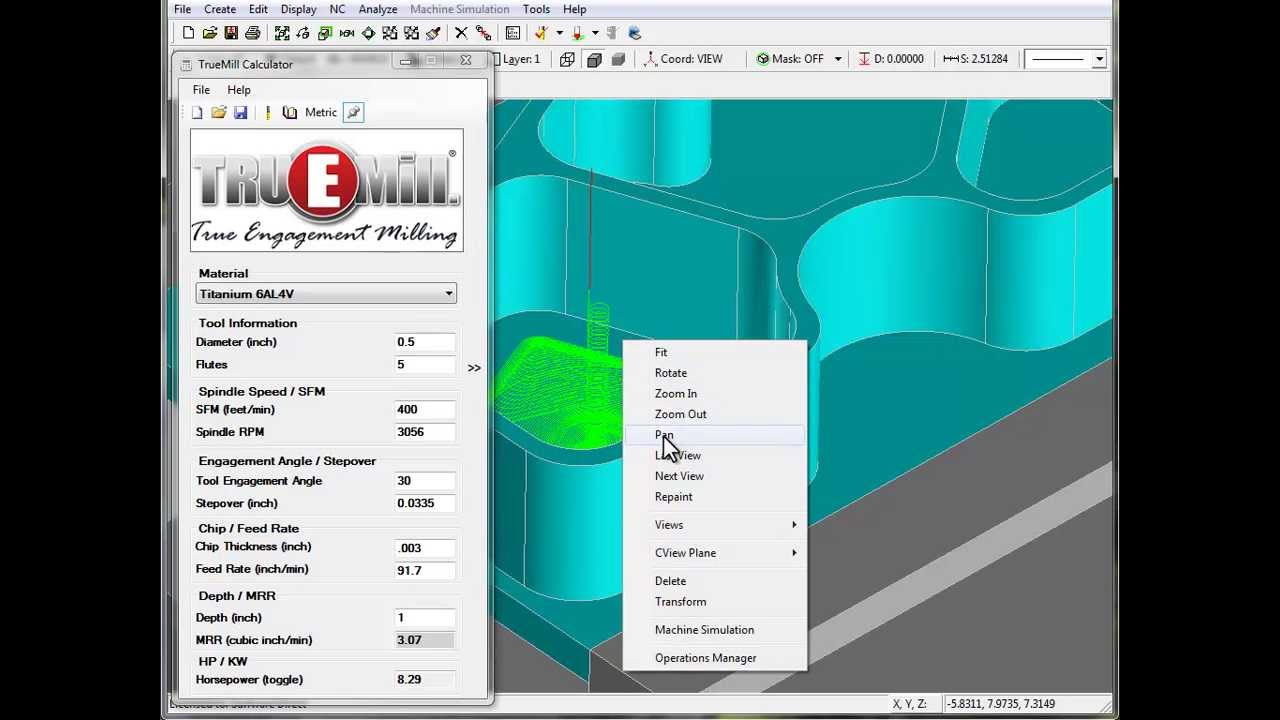The image size is (1280, 720).
Task: Click the Coord: VIEW axis control
Action: (x=683, y=59)
